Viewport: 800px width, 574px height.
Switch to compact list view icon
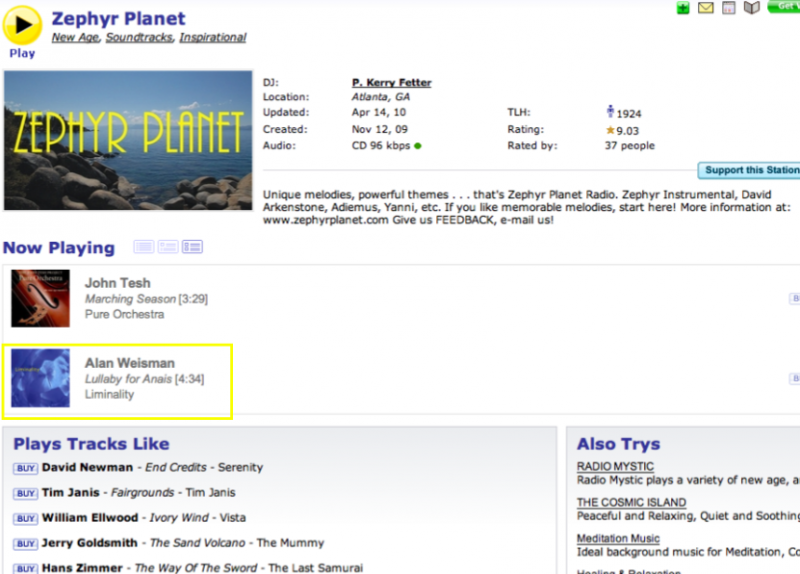pyautogui.click(x=144, y=247)
